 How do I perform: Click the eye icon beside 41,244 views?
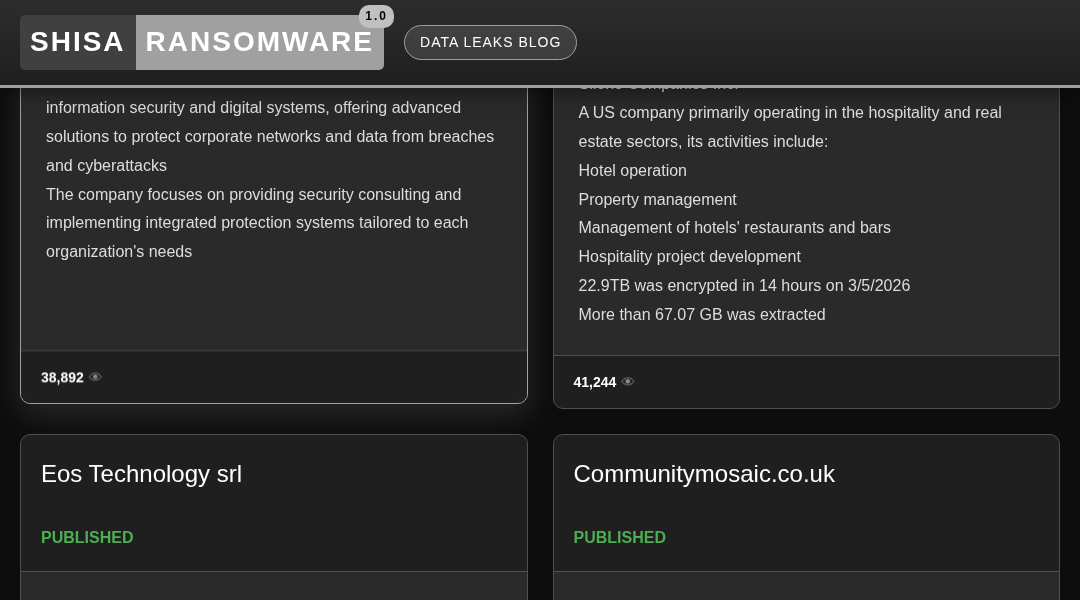click(628, 382)
